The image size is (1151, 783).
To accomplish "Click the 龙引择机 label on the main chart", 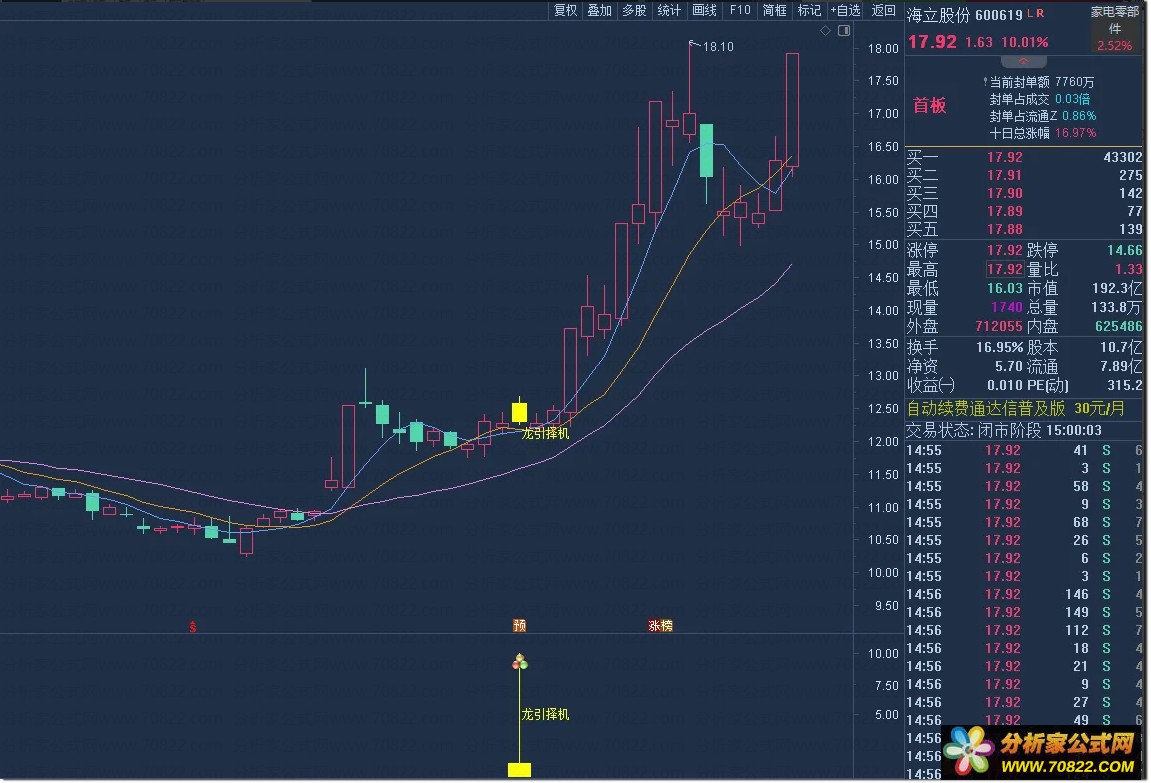I will [545, 433].
